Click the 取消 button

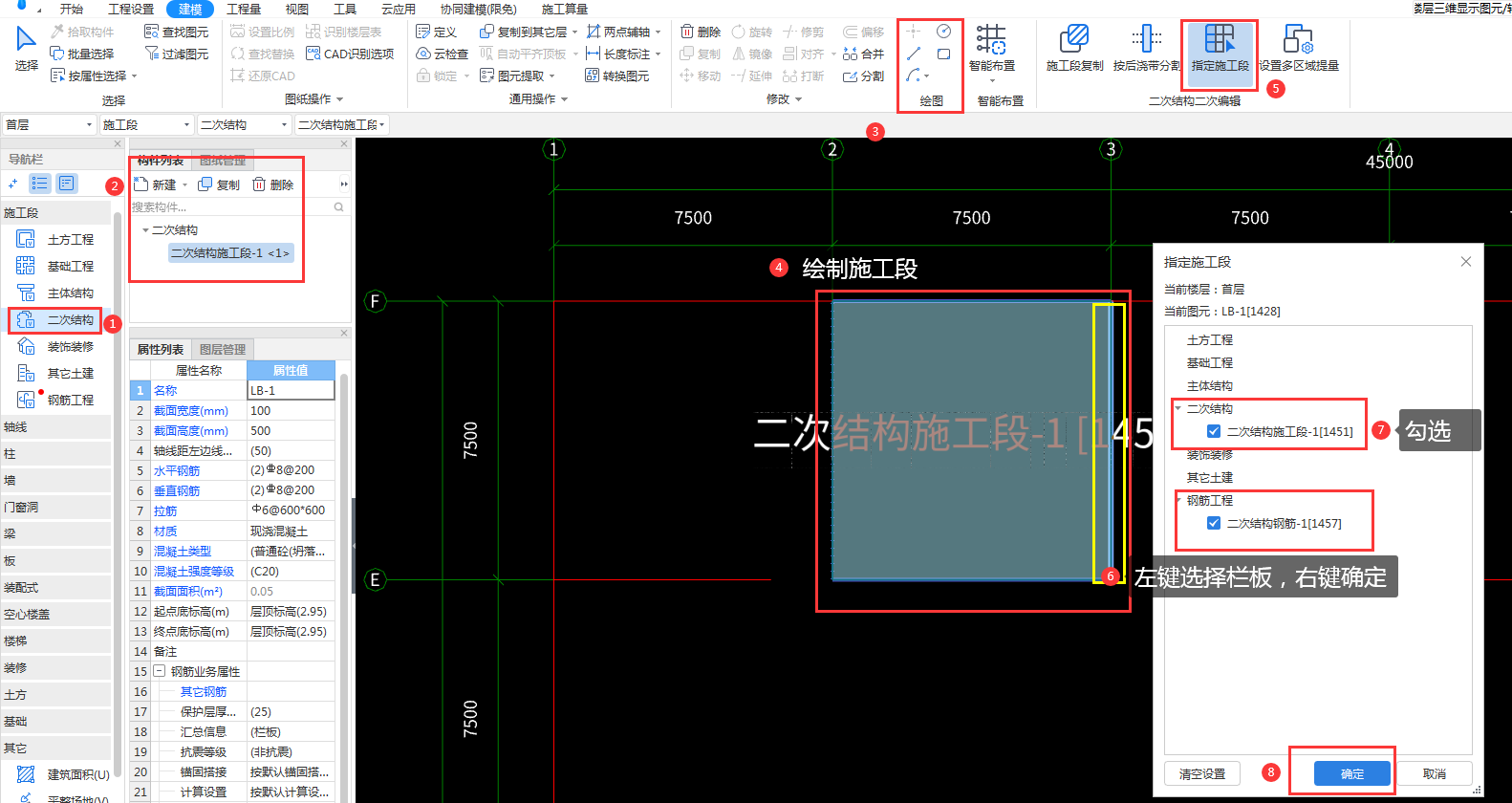pyautogui.click(x=1435, y=773)
